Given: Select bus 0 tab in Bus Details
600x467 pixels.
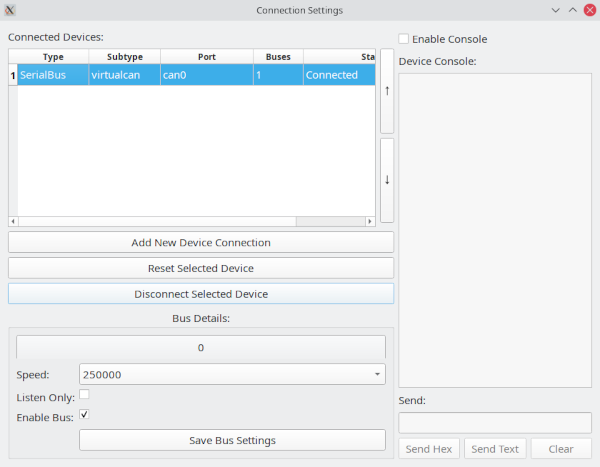Looking at the screenshot, I should pyautogui.click(x=201, y=347).
